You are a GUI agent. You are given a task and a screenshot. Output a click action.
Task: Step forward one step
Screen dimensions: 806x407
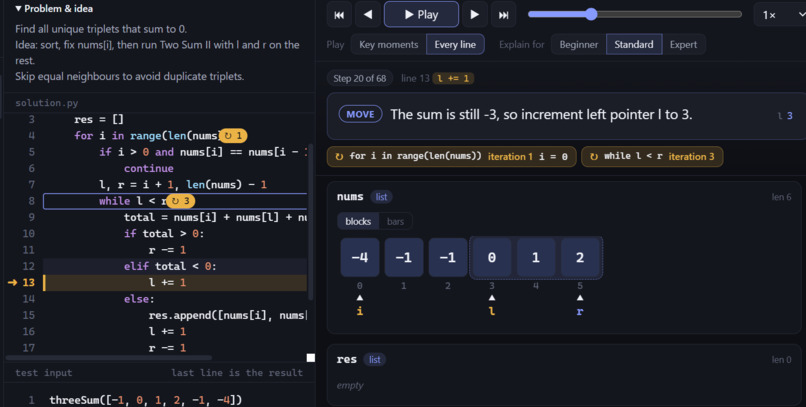point(474,14)
